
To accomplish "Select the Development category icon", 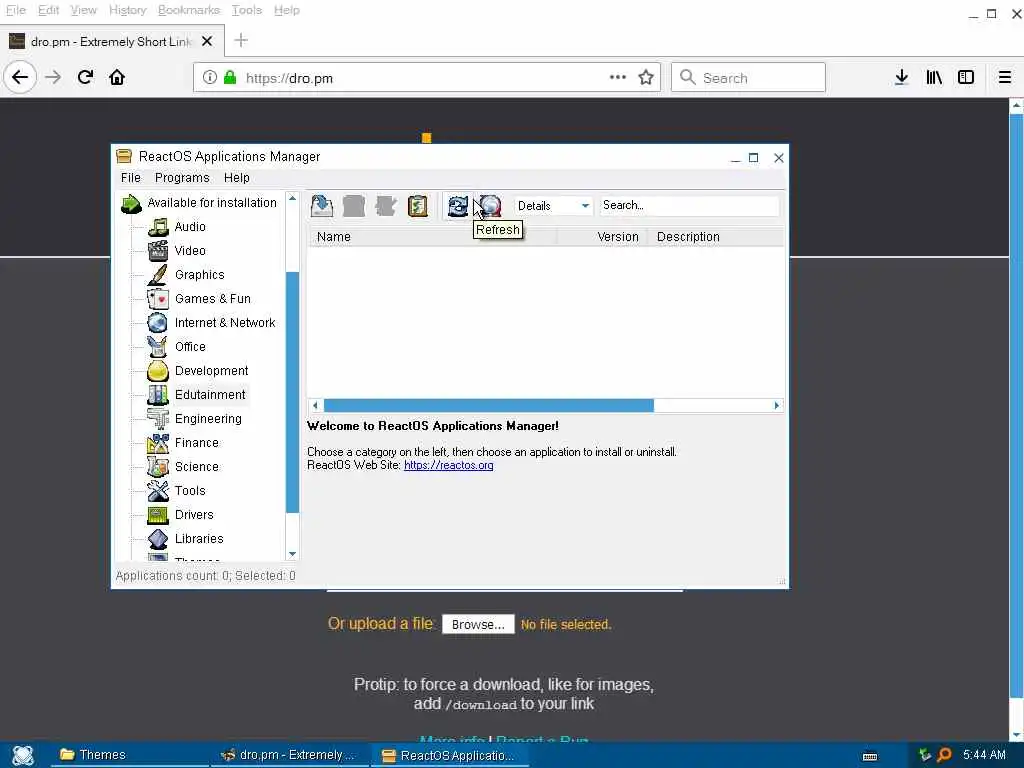I will [158, 371].
